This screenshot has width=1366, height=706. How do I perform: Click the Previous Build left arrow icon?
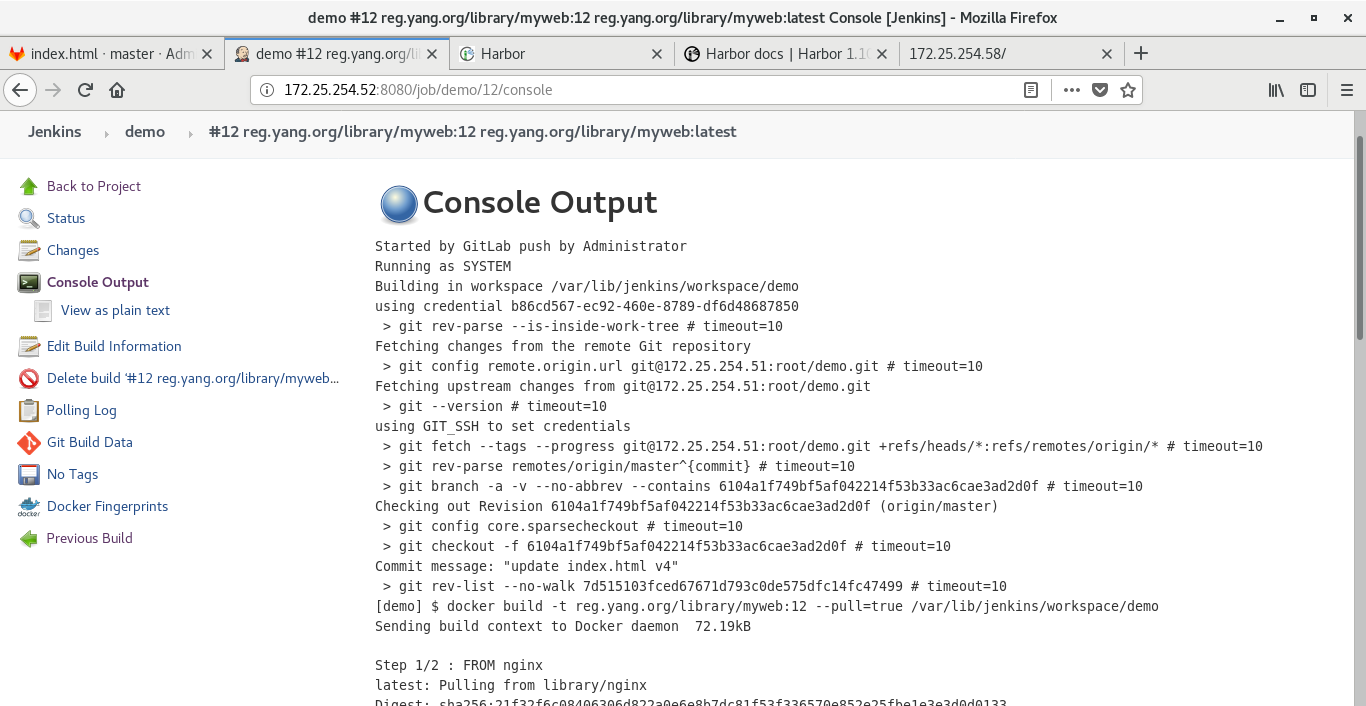[29, 538]
